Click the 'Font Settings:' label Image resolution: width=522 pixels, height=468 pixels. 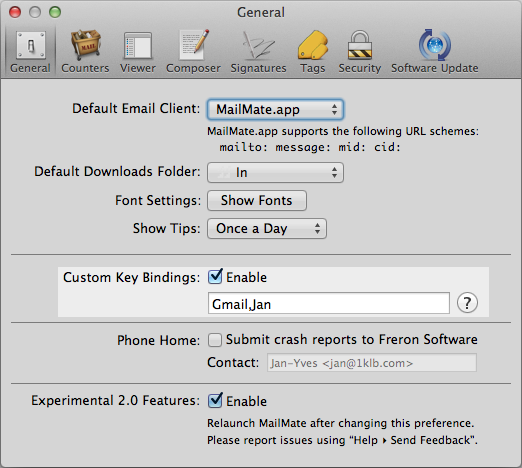click(x=158, y=201)
